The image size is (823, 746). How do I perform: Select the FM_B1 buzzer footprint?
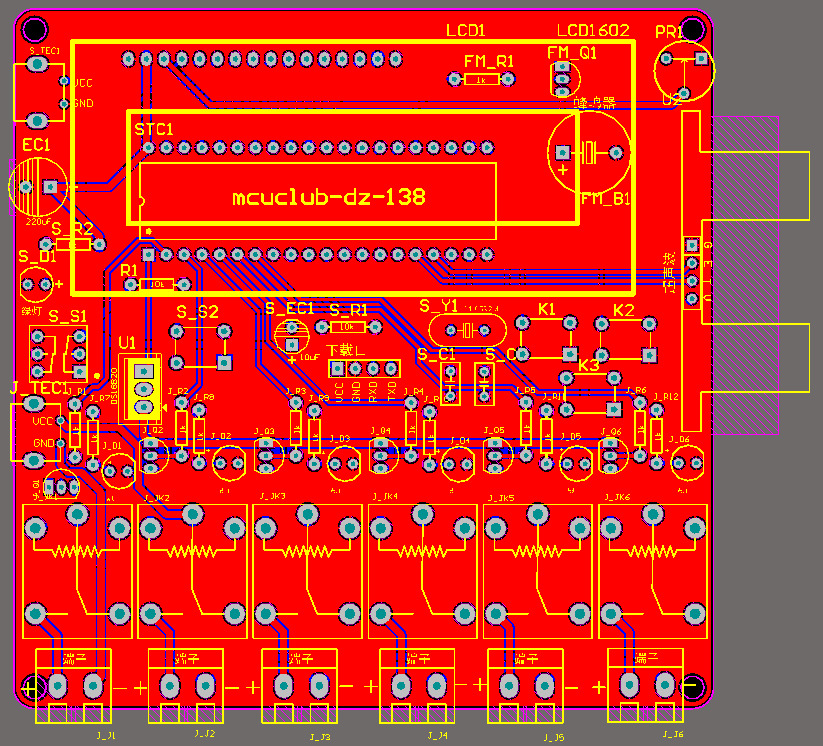pyautogui.click(x=589, y=153)
